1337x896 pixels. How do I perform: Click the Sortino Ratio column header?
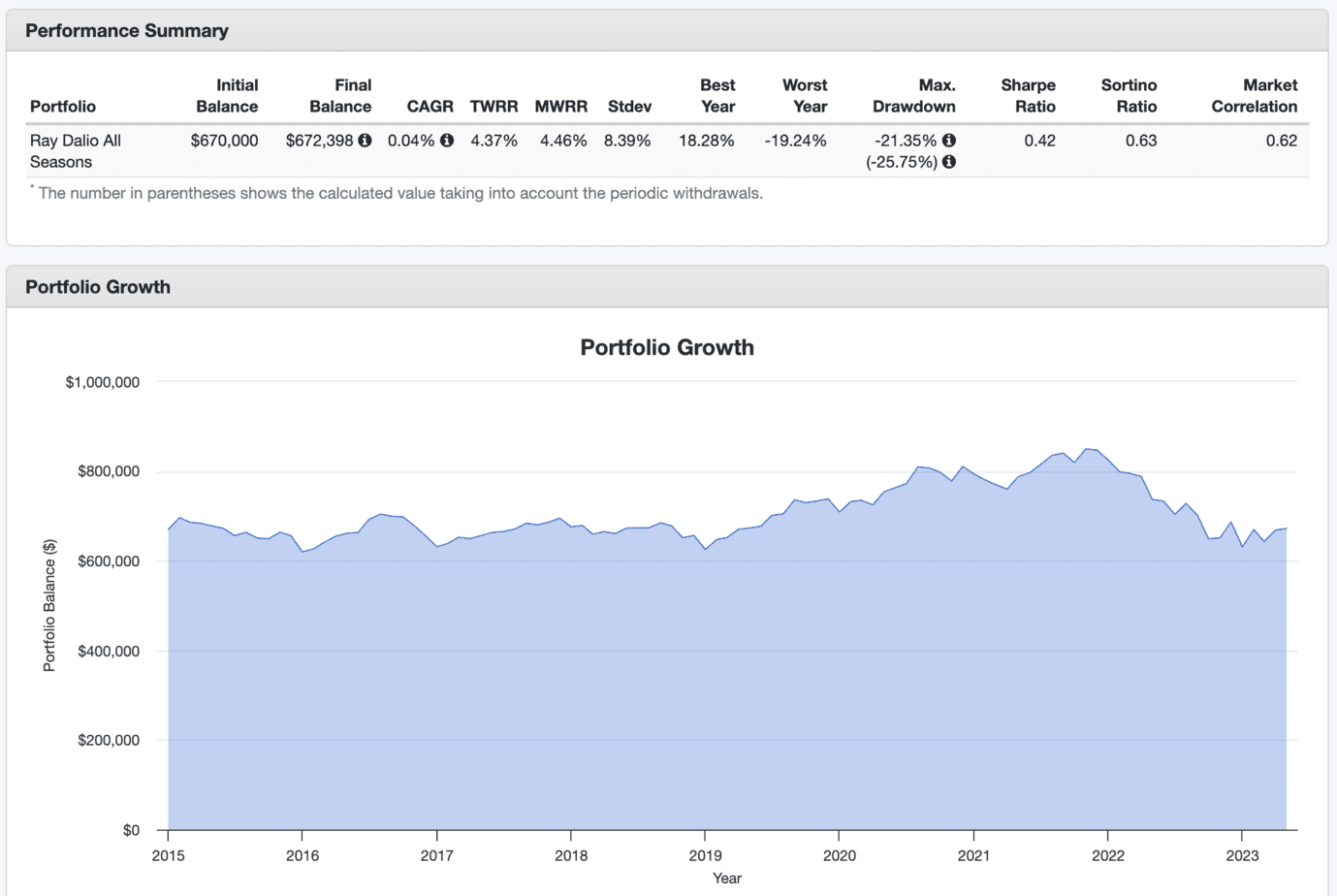1129,96
